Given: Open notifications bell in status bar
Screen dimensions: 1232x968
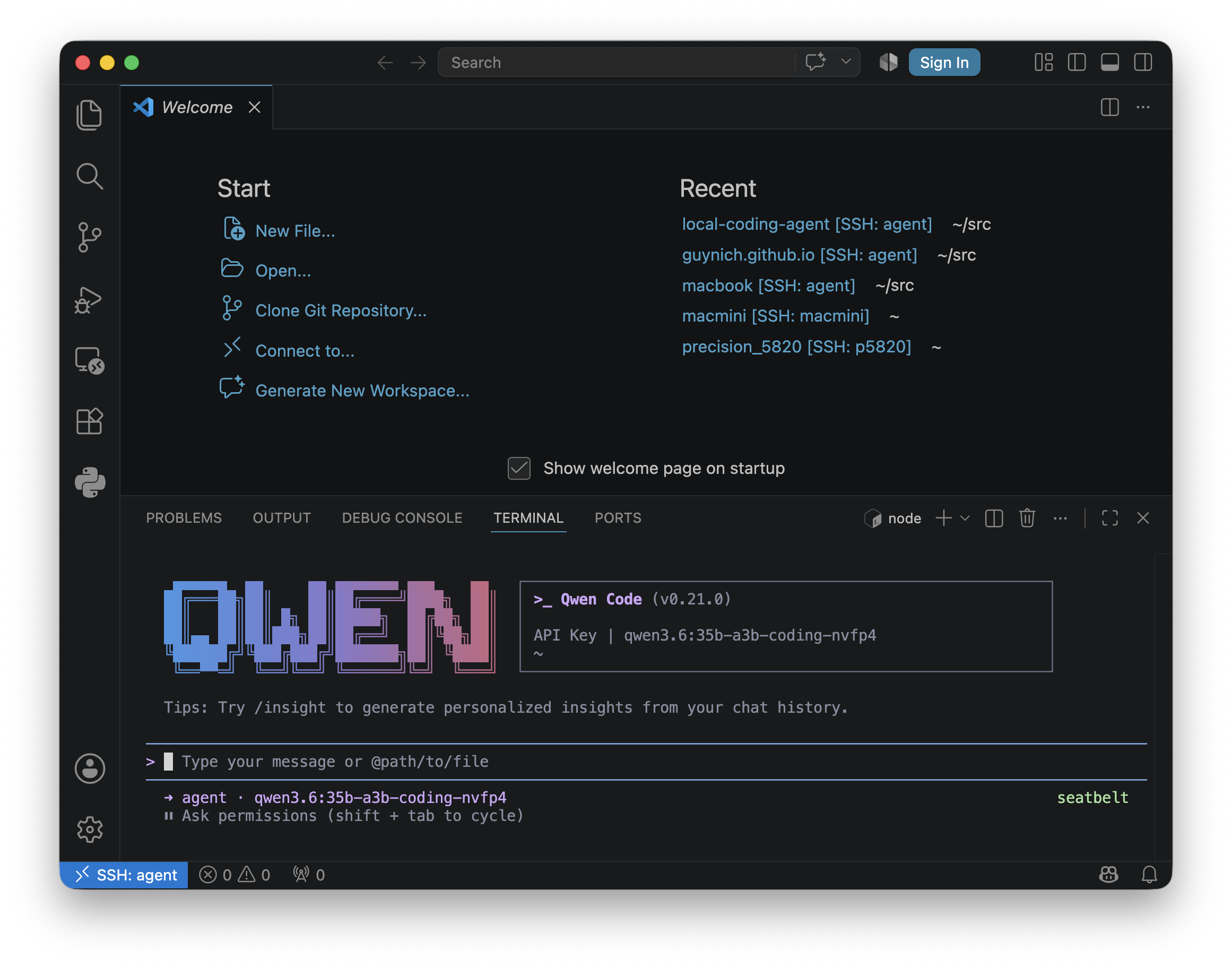Looking at the screenshot, I should [1149, 875].
